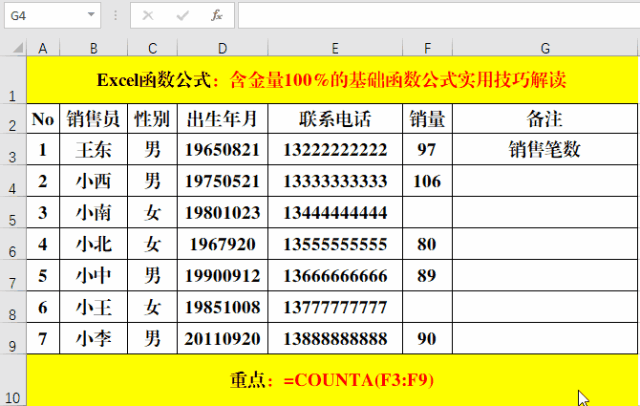Select column B header
Screen dimensions: 640x406
pyautogui.click(x=93, y=49)
